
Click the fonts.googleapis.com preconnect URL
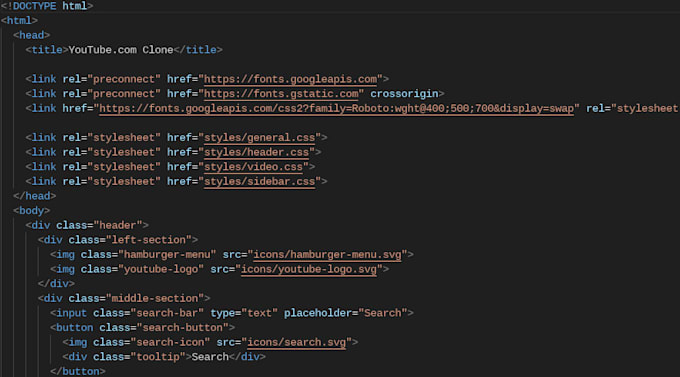[290, 79]
